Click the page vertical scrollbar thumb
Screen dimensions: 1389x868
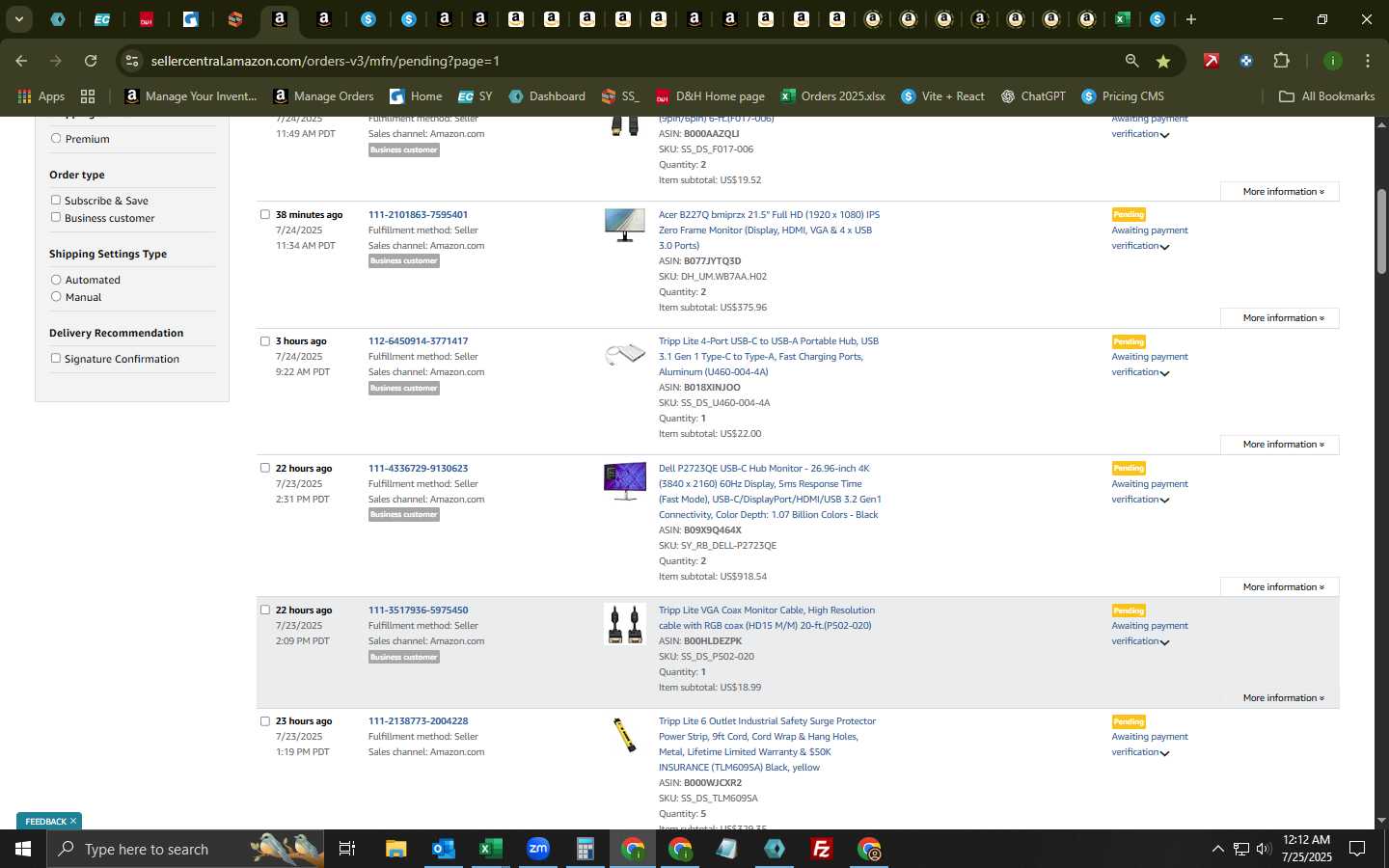1381,231
